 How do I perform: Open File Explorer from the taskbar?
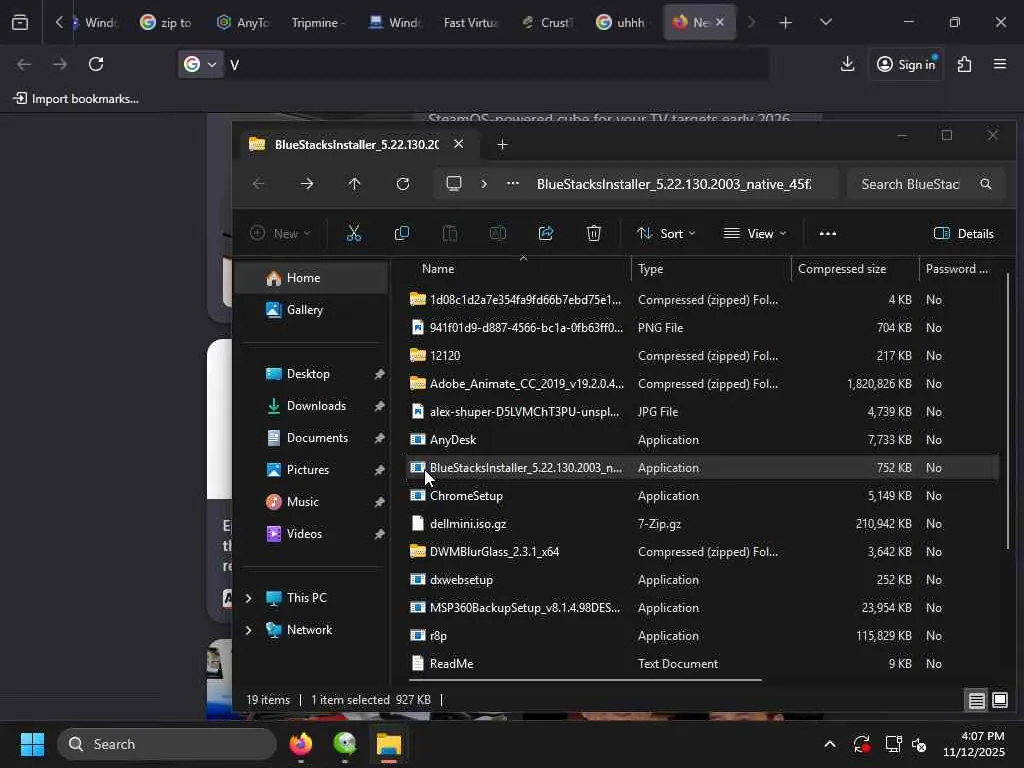(389, 744)
